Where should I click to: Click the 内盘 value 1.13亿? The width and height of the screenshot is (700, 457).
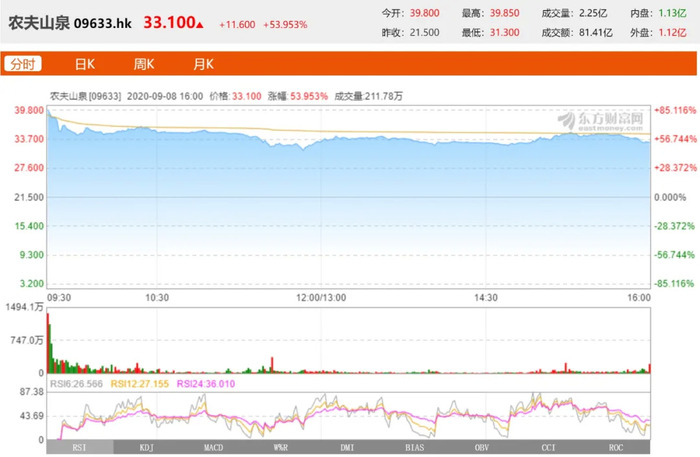(672, 13)
